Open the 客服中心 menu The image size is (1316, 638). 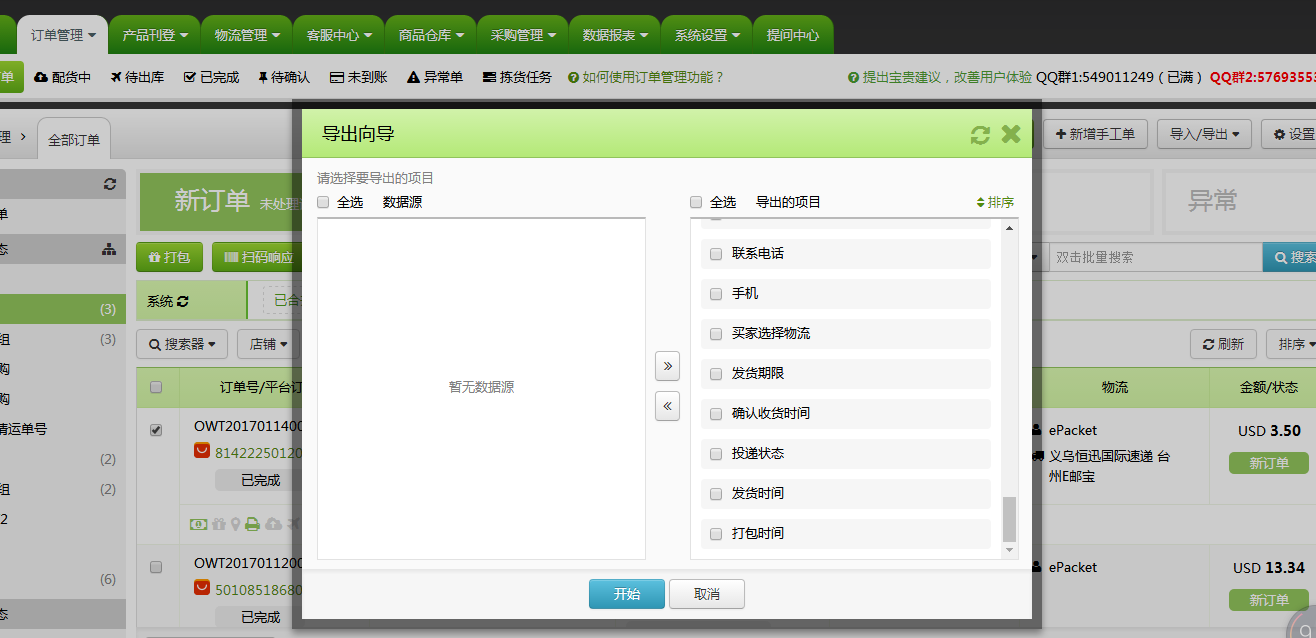pyautogui.click(x=339, y=35)
